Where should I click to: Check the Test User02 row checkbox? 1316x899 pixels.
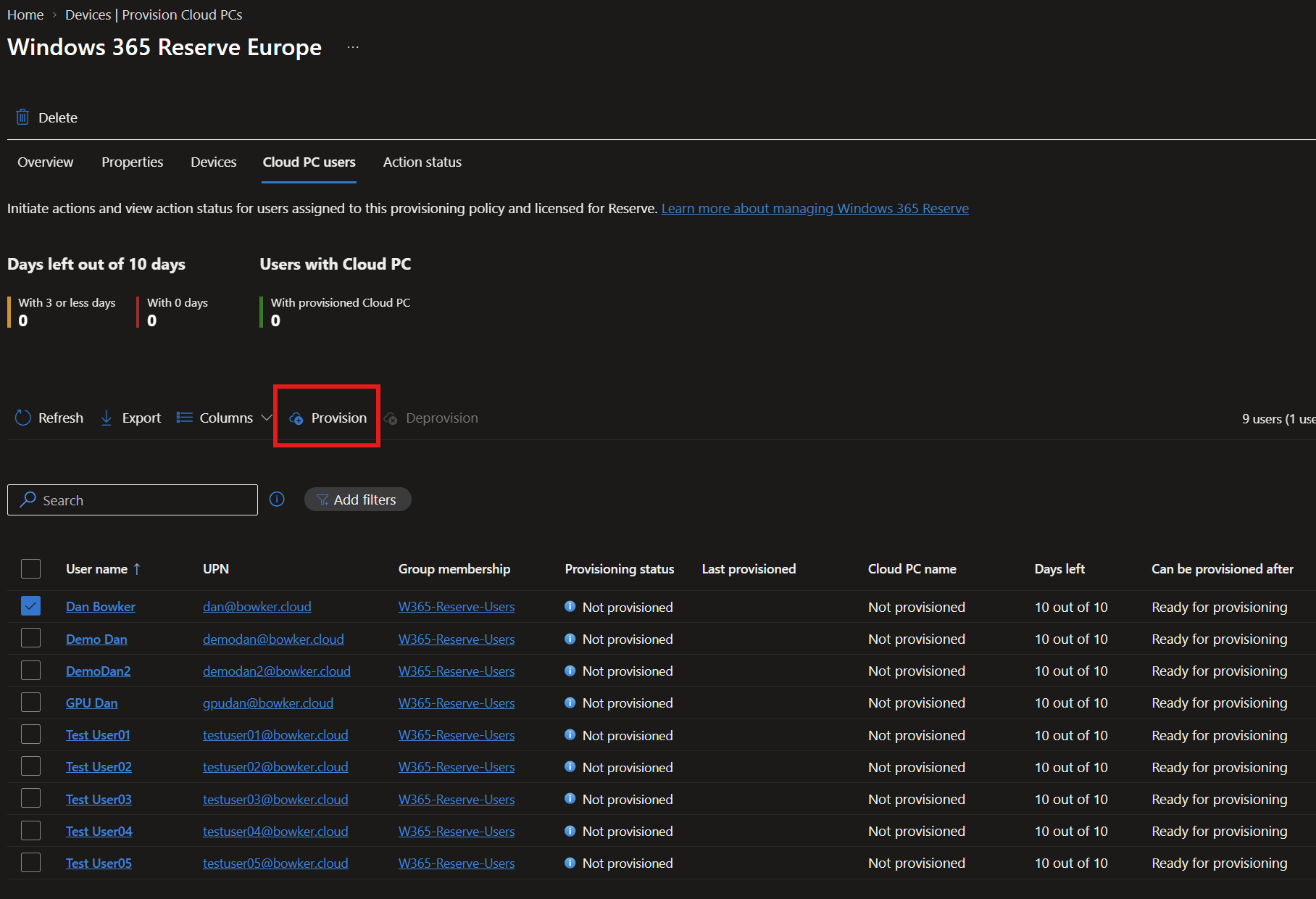(x=30, y=766)
